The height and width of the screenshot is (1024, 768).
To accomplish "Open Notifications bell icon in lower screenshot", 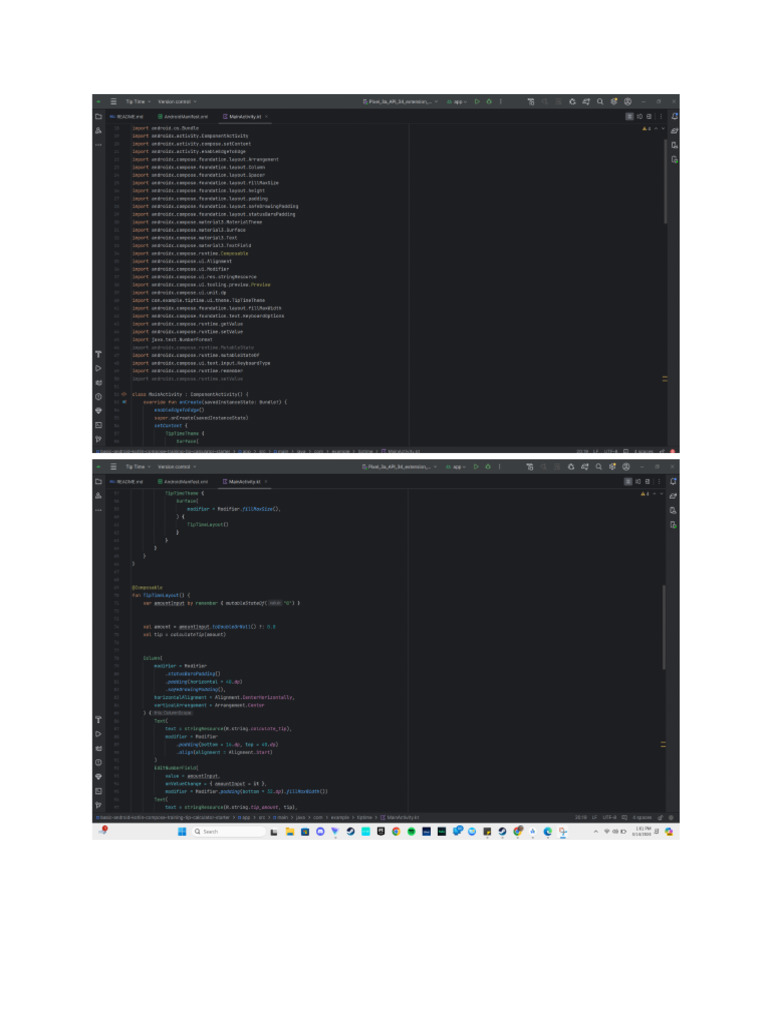I will 673,481.
